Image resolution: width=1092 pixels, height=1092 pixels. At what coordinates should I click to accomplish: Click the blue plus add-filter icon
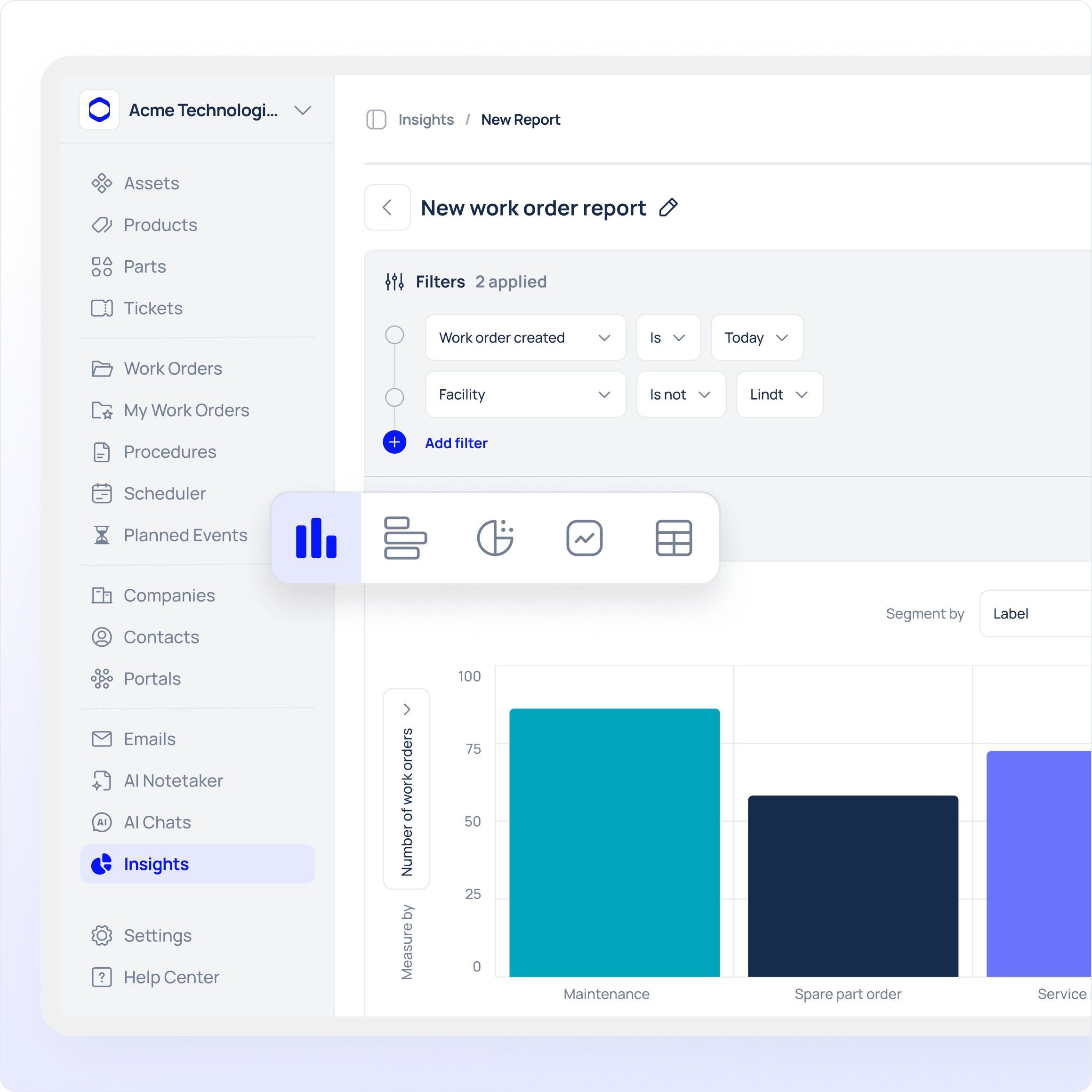point(394,442)
